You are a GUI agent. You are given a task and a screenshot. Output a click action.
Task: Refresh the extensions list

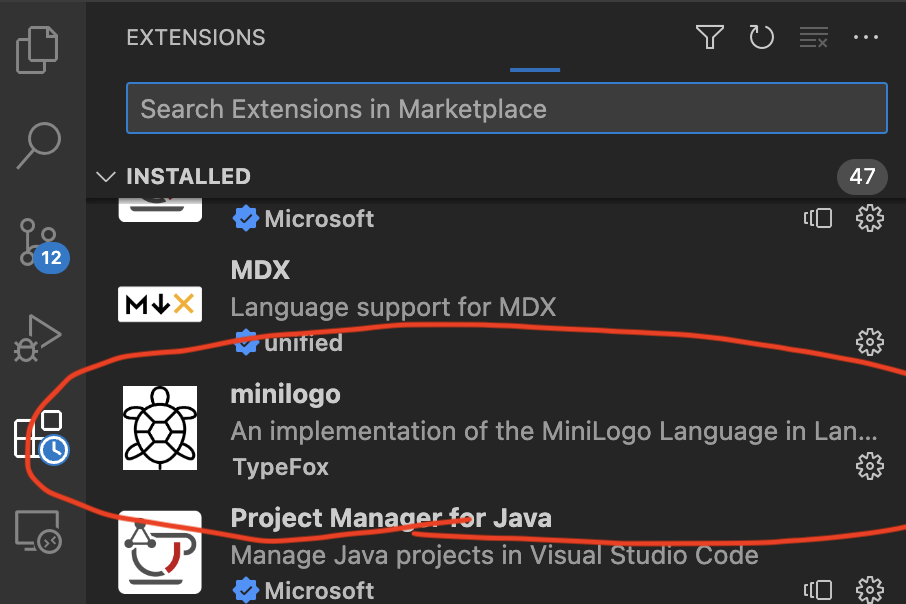[762, 38]
